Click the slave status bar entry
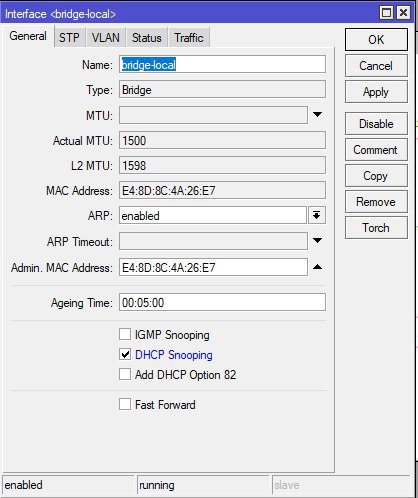Viewport: 418px width, 498px height. 341,485
